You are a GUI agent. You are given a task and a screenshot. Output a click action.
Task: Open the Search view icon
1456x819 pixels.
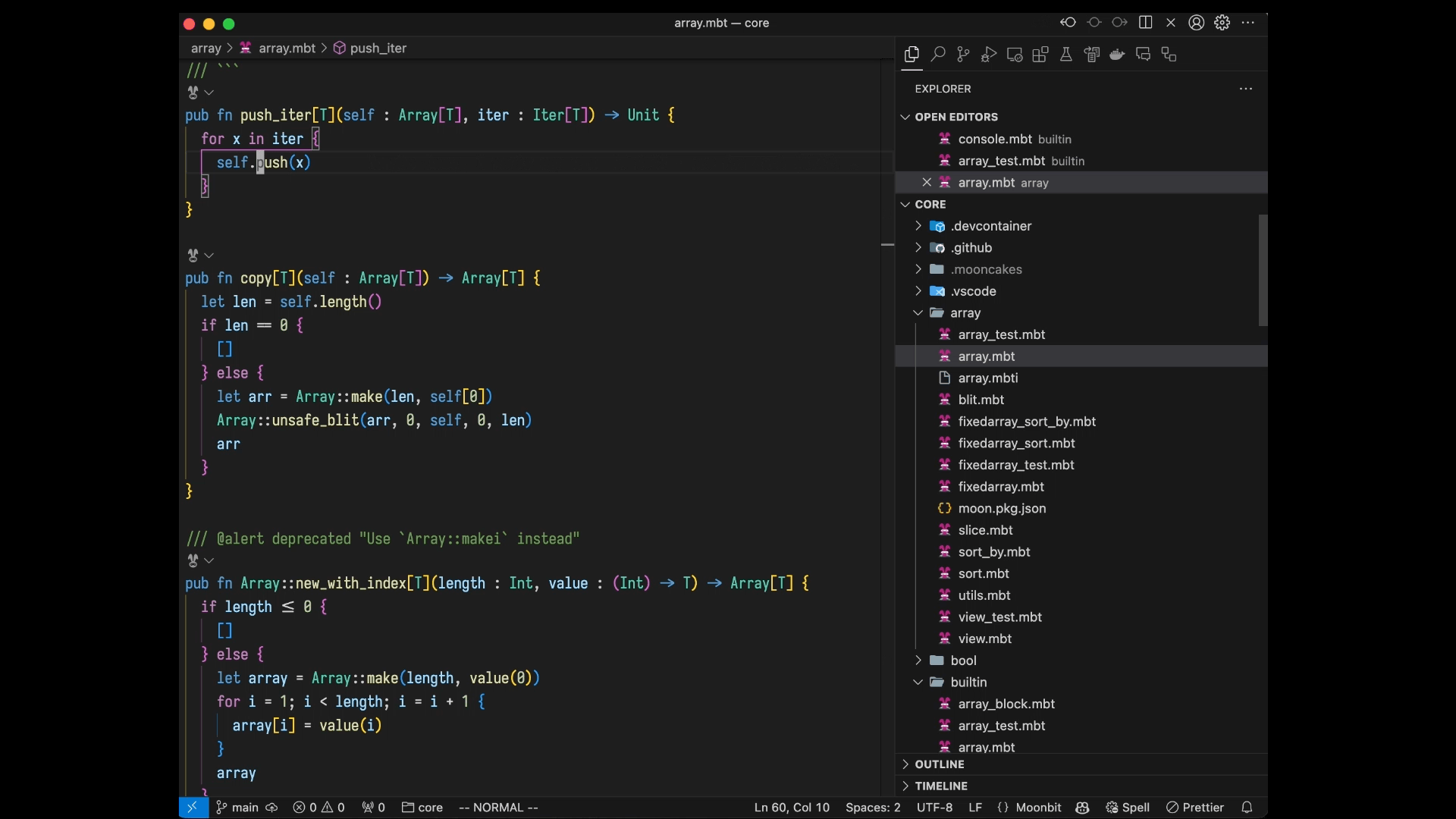(x=938, y=55)
